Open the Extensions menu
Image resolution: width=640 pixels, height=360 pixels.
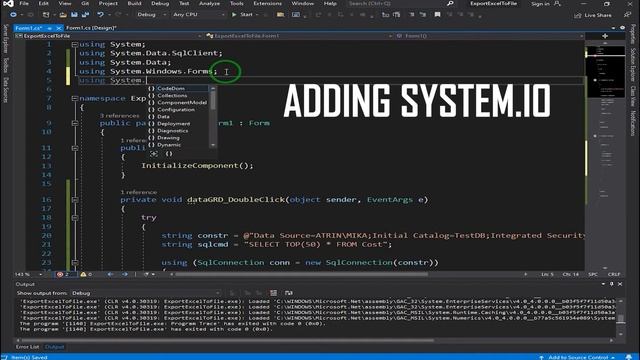coord(267,4)
